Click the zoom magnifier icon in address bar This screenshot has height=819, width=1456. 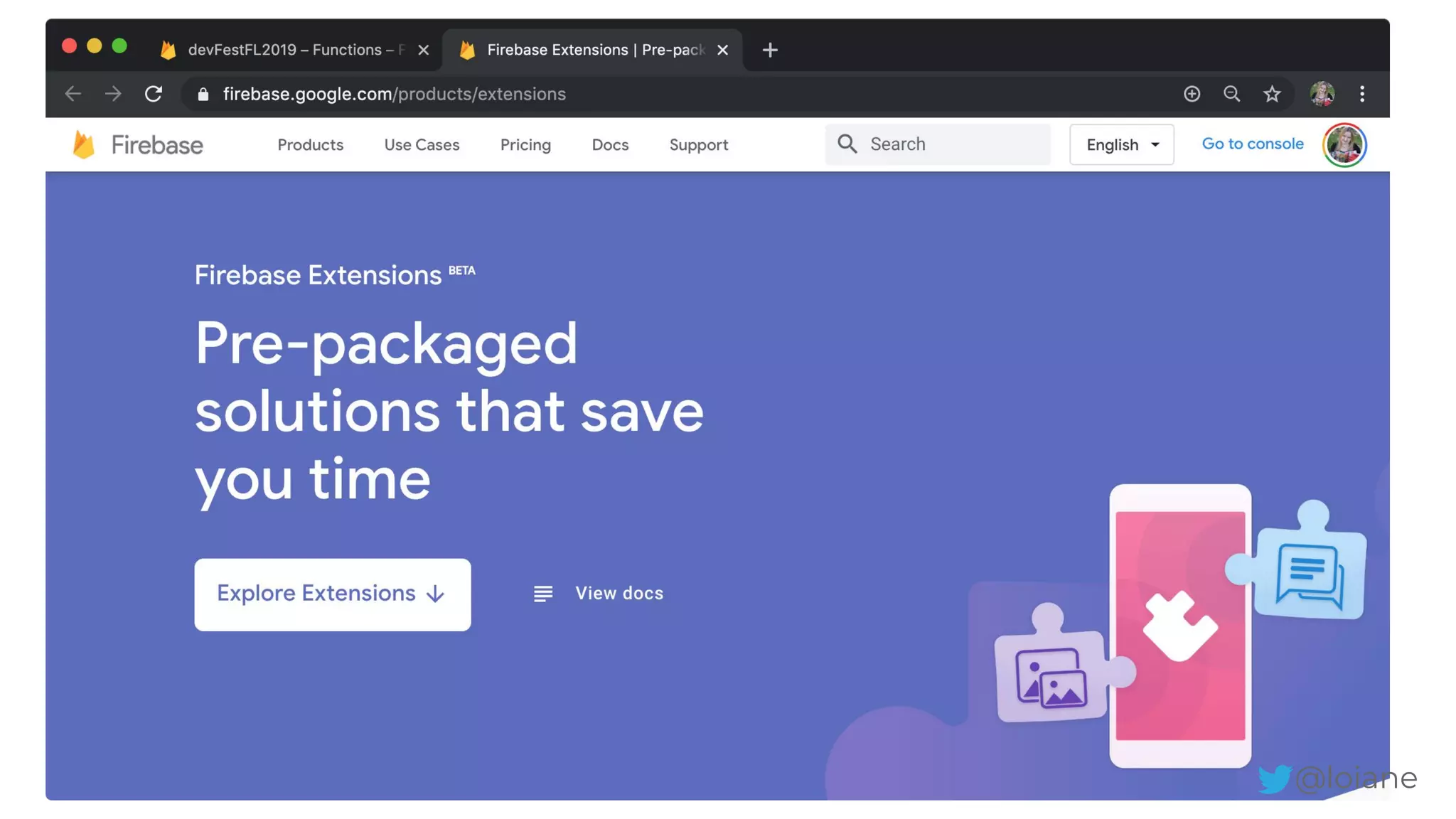coord(1232,94)
